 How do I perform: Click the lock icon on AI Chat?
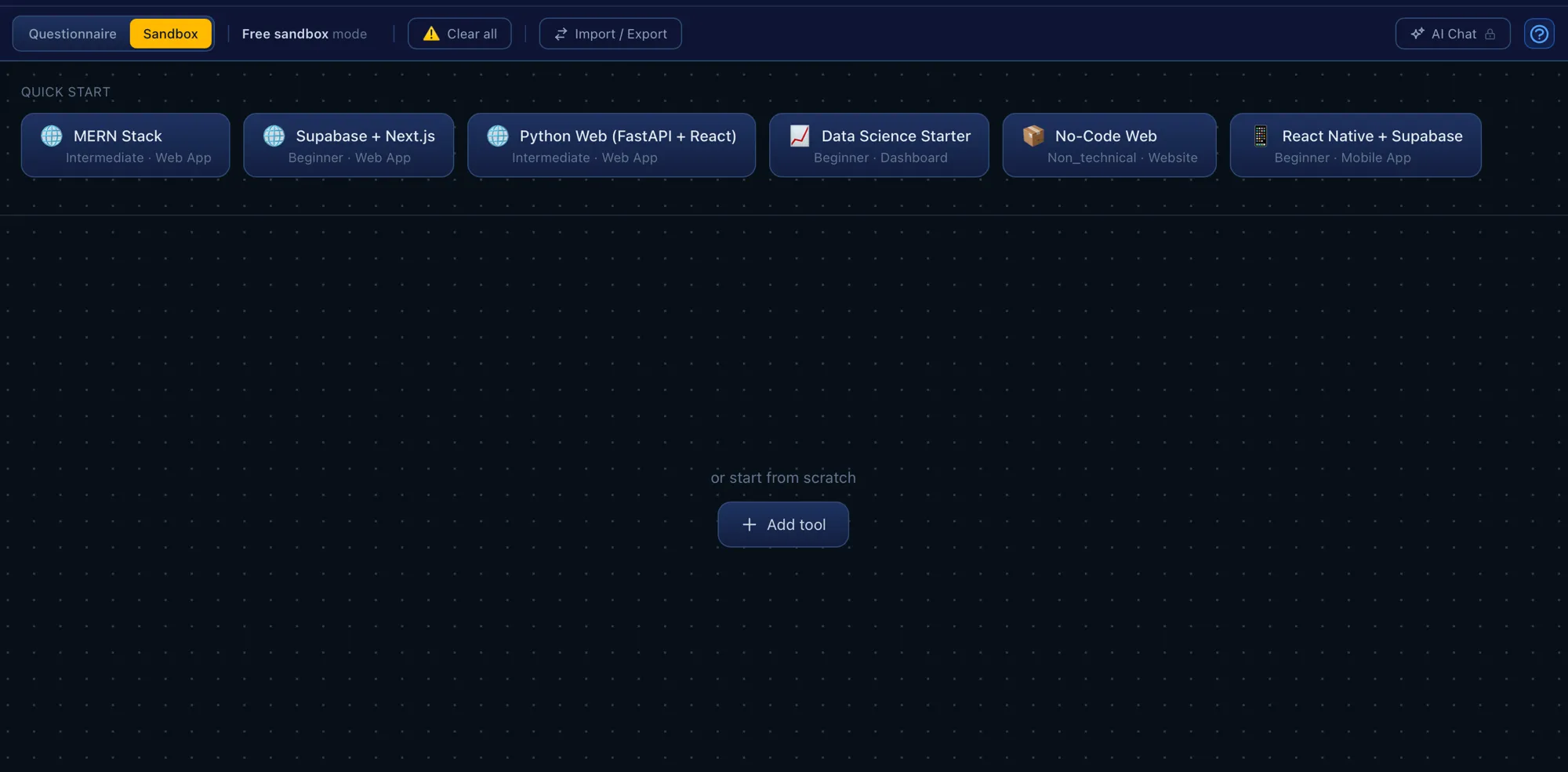[1490, 34]
